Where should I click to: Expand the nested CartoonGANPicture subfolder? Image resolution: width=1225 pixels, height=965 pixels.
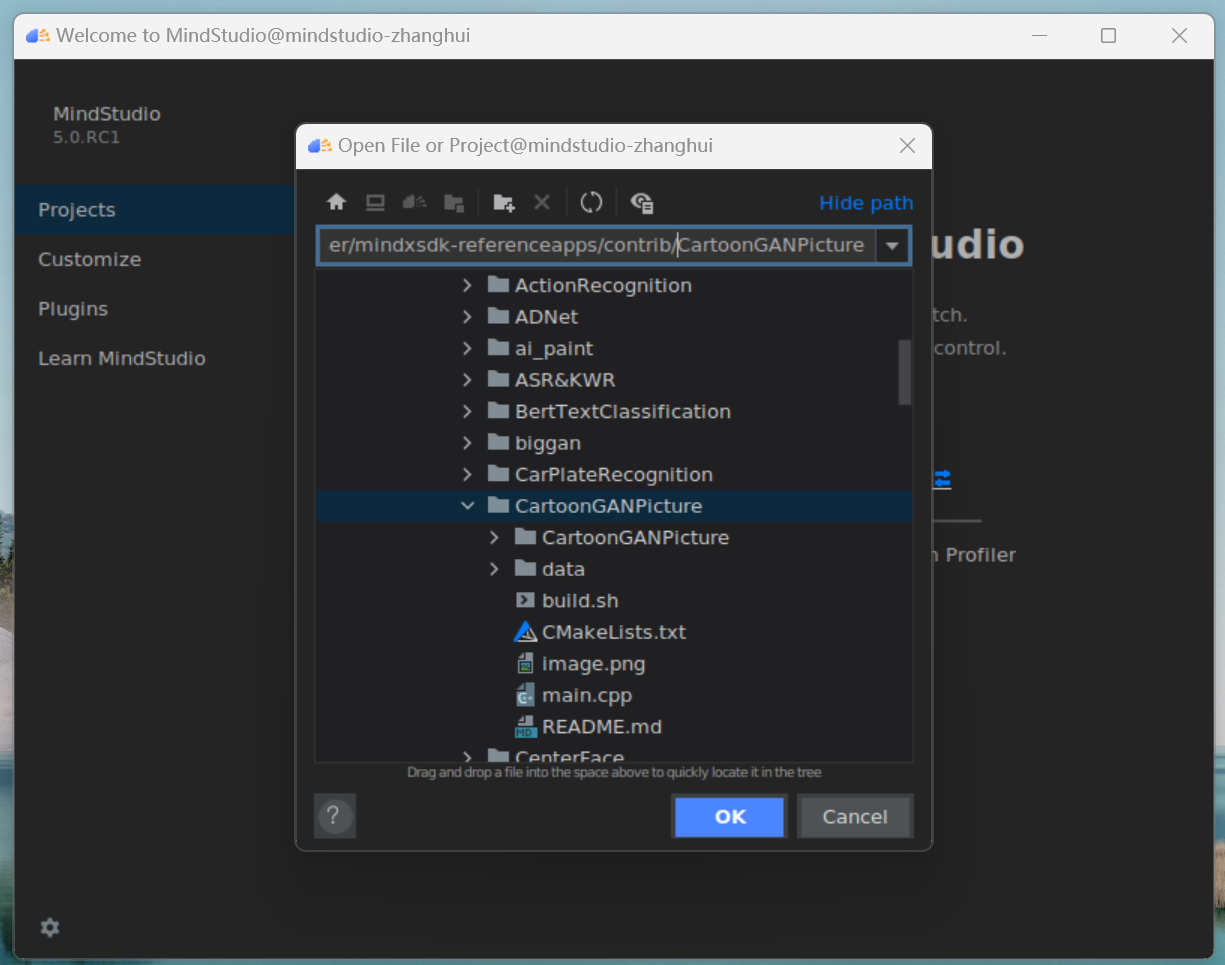pyautogui.click(x=494, y=537)
